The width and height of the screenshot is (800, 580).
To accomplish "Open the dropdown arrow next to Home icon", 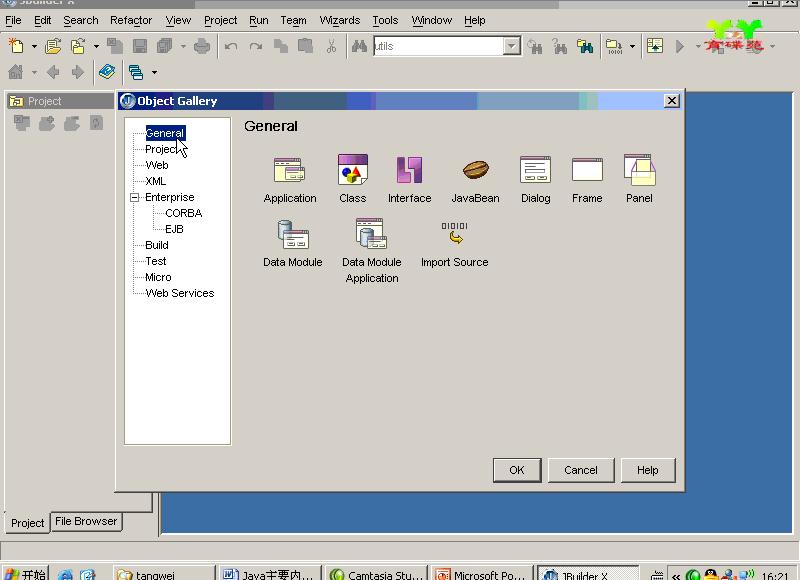I will point(34,72).
